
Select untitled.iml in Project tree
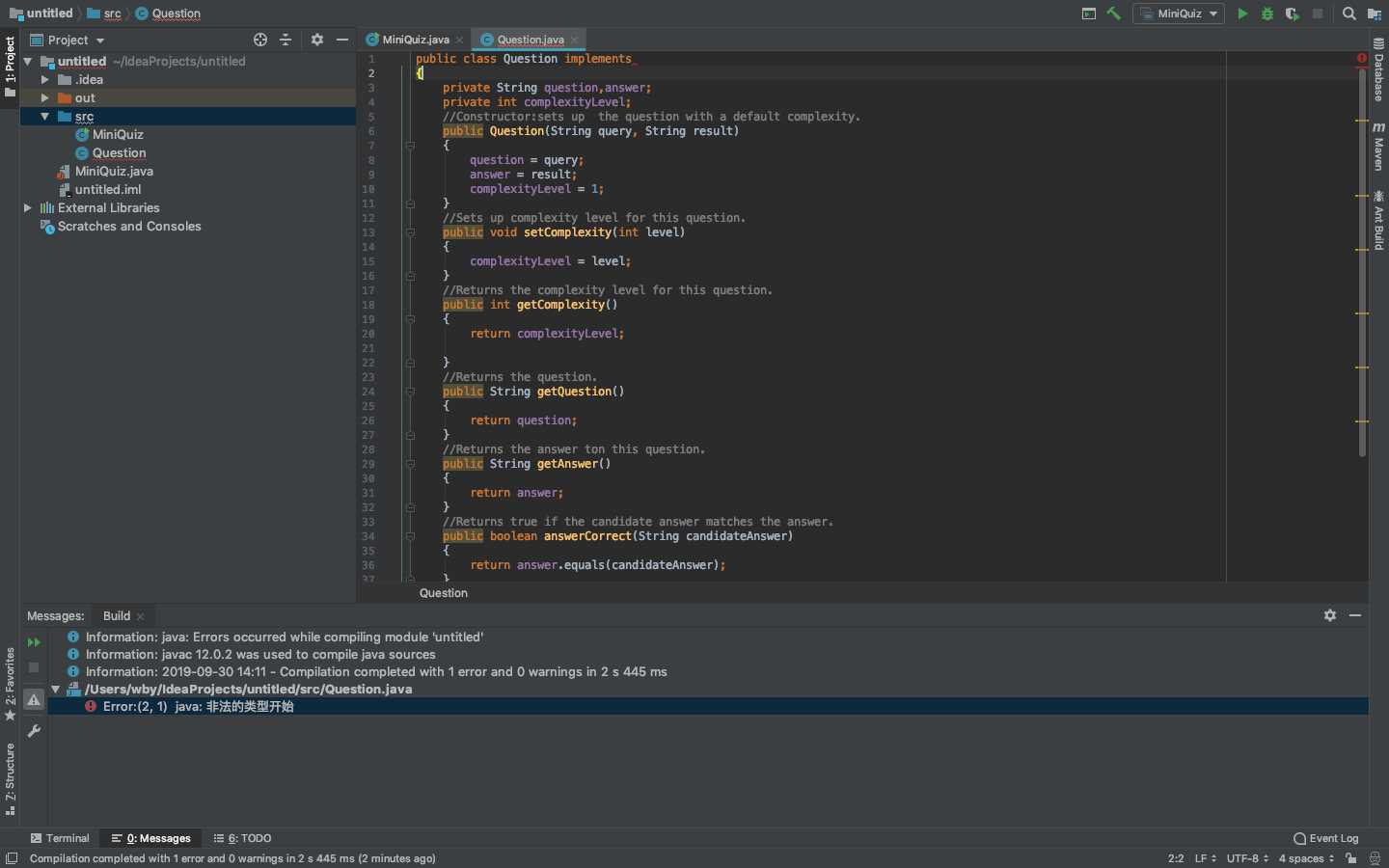108,189
